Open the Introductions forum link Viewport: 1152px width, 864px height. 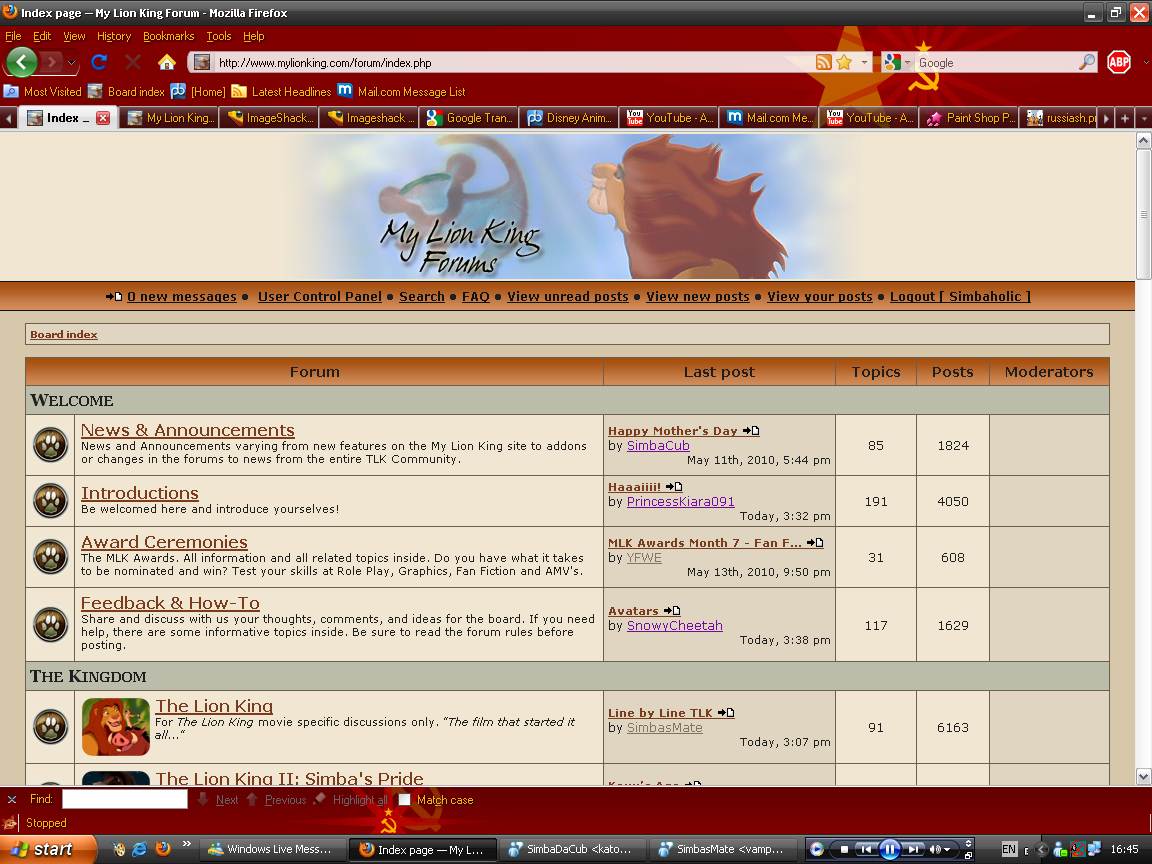(140, 493)
